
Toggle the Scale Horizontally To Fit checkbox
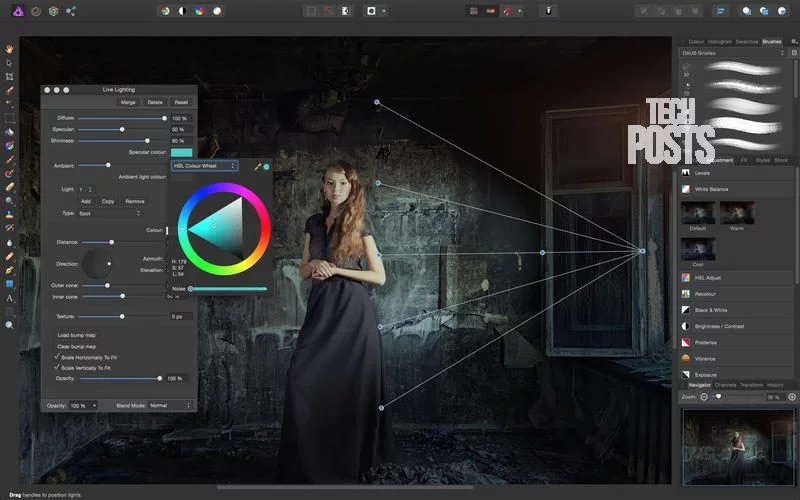pyautogui.click(x=57, y=357)
